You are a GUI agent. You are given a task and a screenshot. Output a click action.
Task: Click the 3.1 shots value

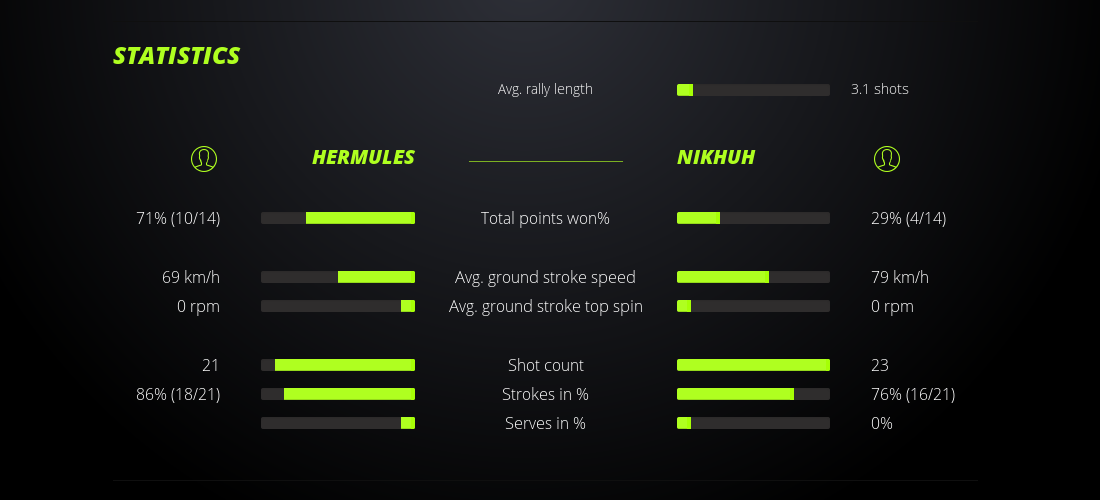coord(880,89)
